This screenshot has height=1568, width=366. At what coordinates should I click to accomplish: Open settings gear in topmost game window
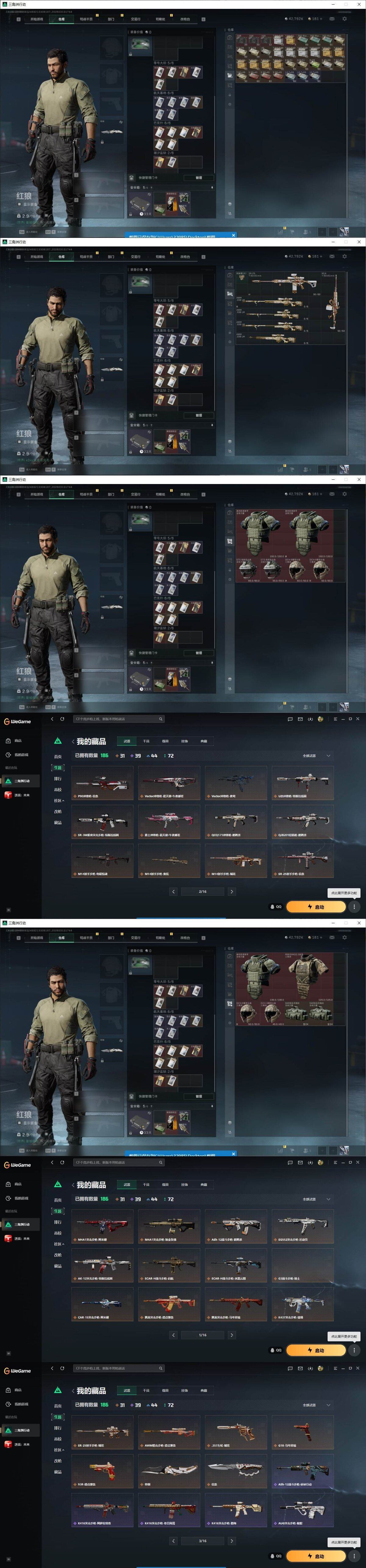tap(345, 19)
